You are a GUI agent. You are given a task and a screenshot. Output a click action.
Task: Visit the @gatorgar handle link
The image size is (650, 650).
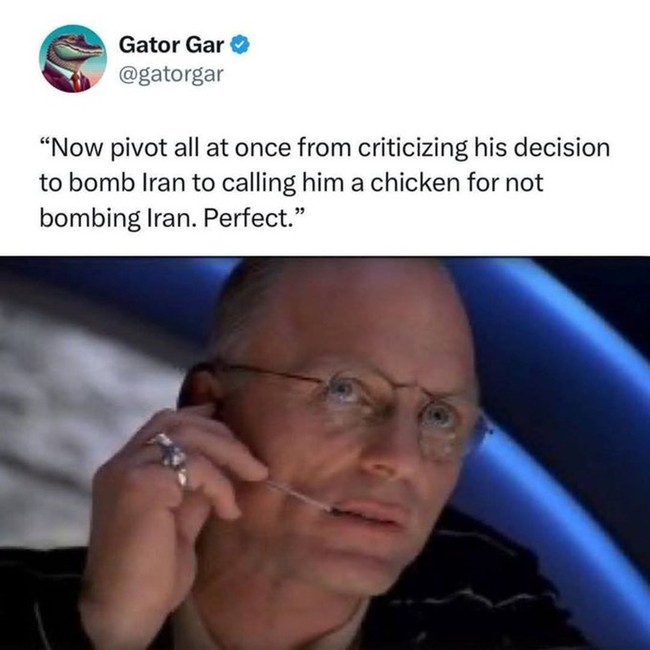point(171,75)
